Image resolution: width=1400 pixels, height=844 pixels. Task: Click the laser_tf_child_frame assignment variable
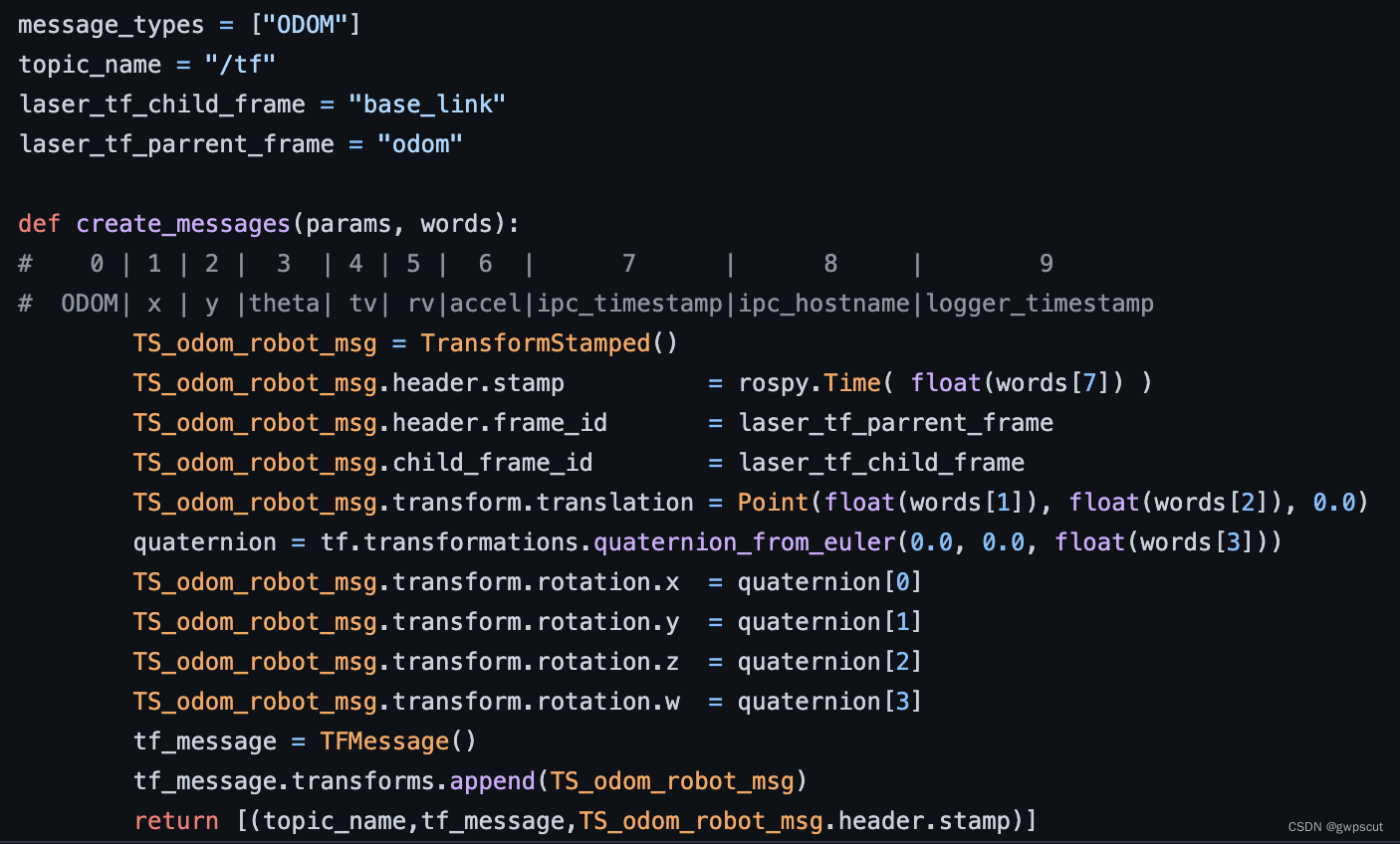click(161, 105)
